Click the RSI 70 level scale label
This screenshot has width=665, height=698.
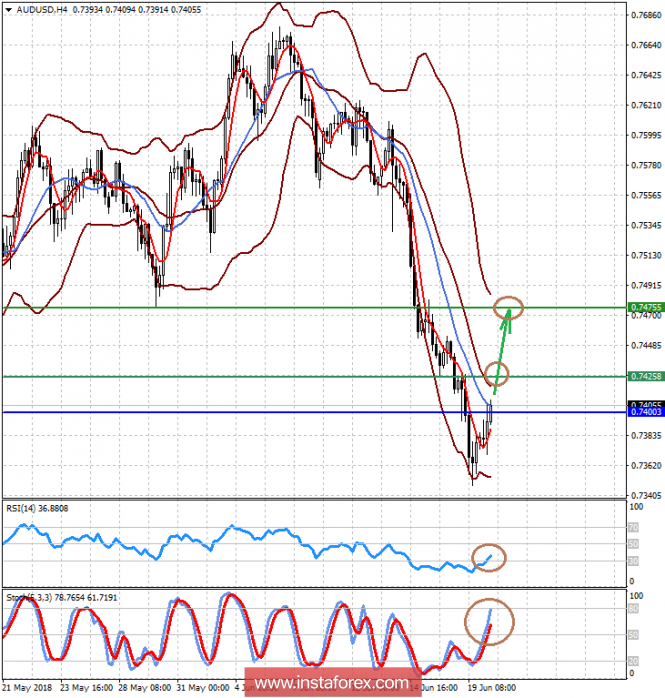coord(633,526)
